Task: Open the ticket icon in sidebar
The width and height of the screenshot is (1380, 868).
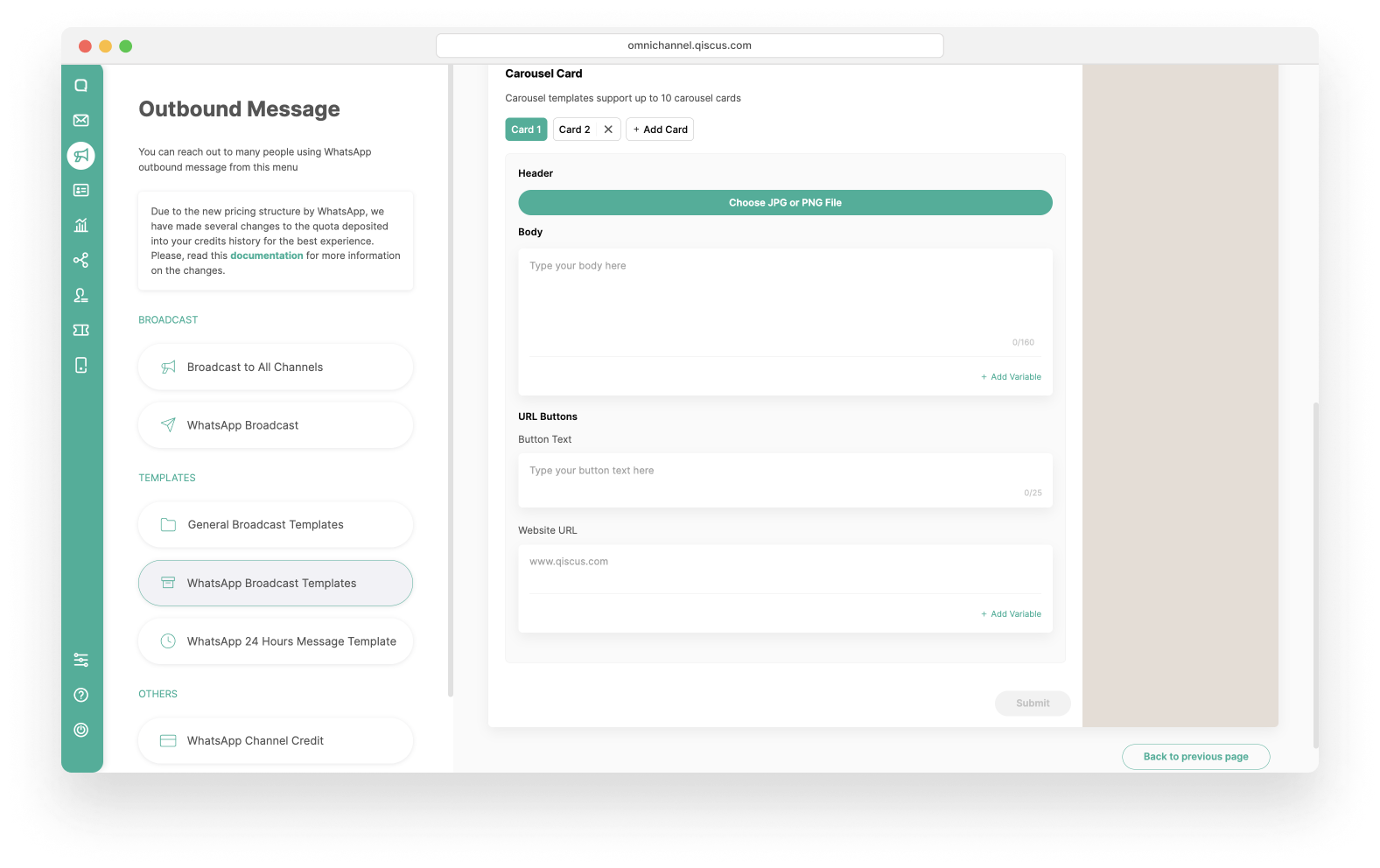Action: pyautogui.click(x=81, y=331)
